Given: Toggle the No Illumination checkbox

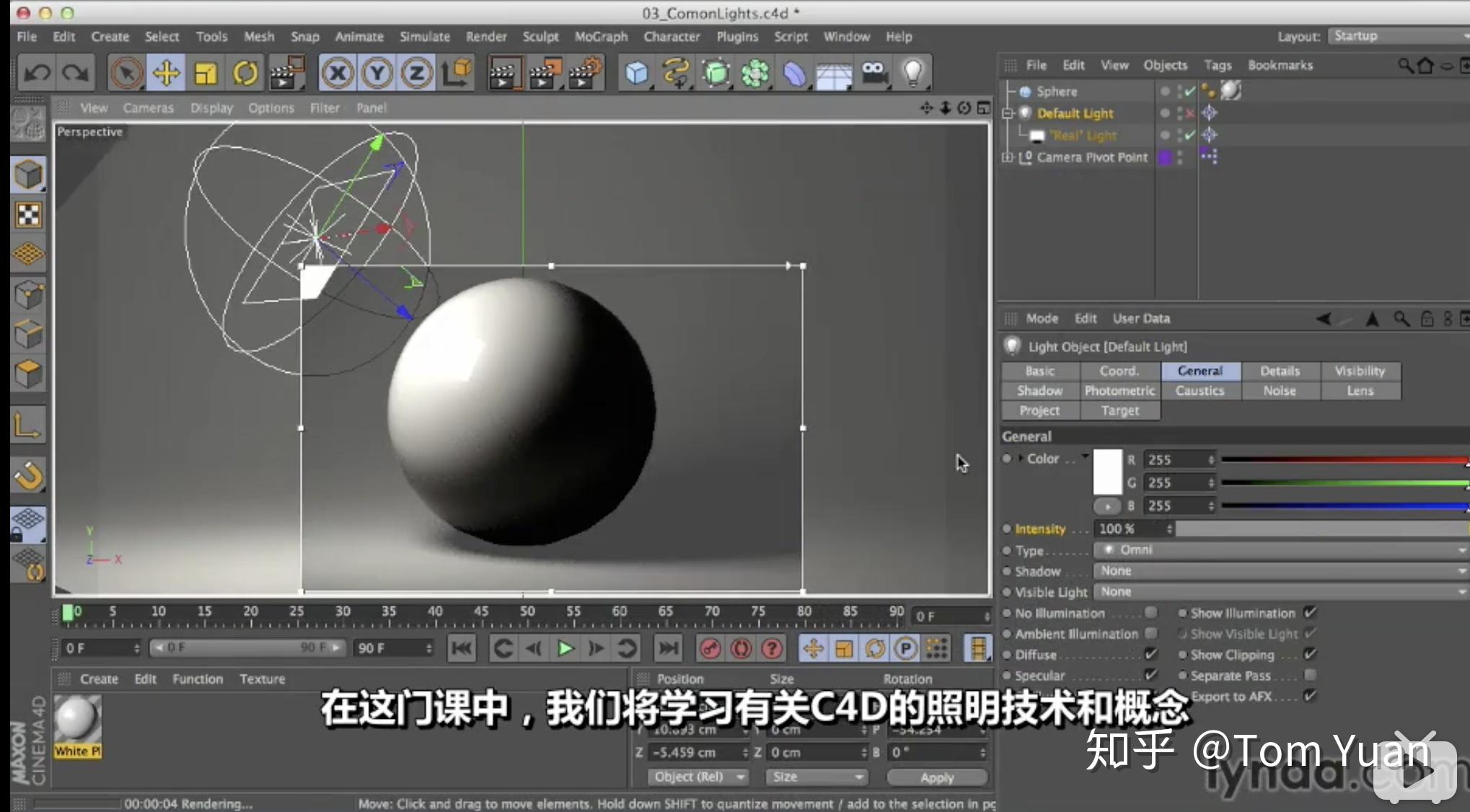Looking at the screenshot, I should [x=1150, y=612].
